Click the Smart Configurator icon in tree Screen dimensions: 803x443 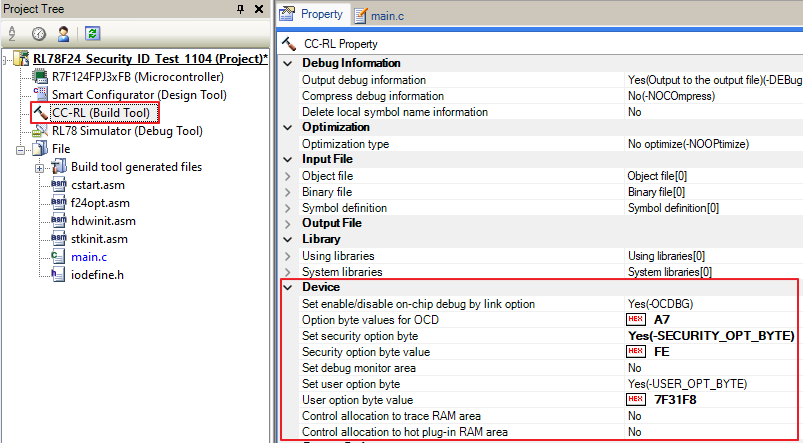tap(40, 95)
